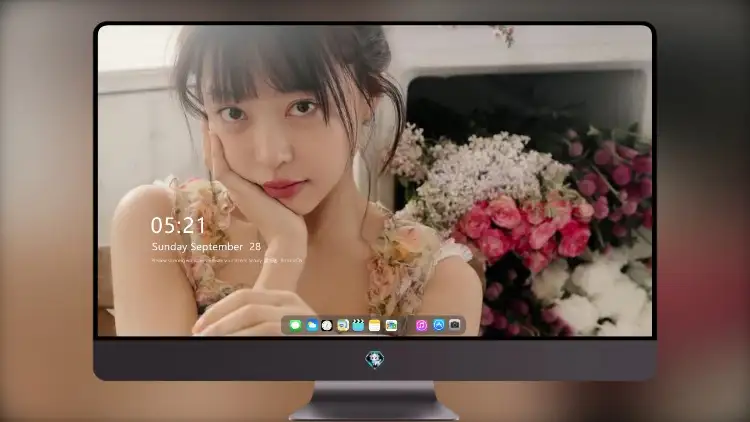
Task: Click the Sunday September 28 date text
Action: [x=206, y=247]
